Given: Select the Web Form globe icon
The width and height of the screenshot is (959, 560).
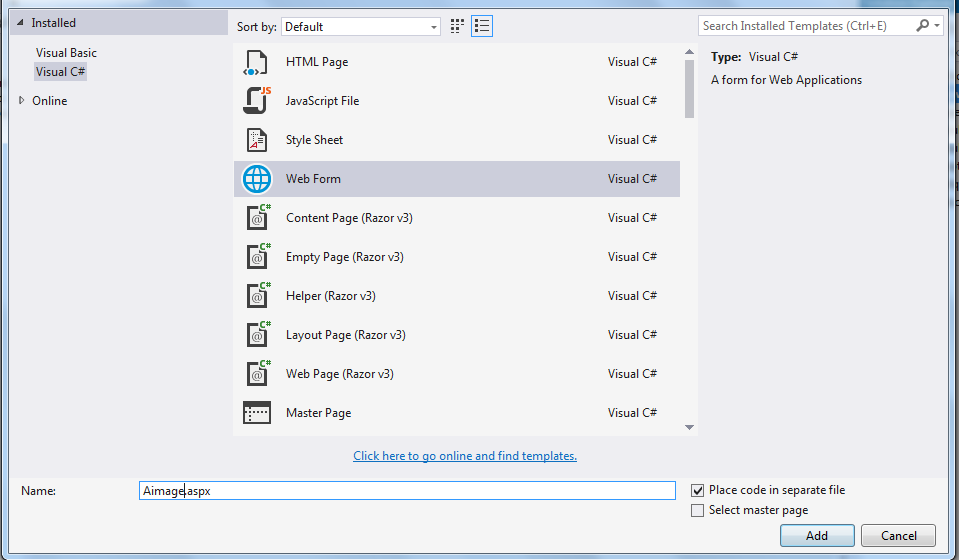Looking at the screenshot, I should [257, 179].
